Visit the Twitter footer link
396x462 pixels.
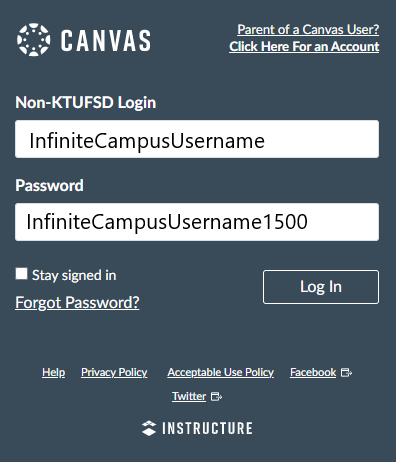pyautogui.click(x=189, y=396)
